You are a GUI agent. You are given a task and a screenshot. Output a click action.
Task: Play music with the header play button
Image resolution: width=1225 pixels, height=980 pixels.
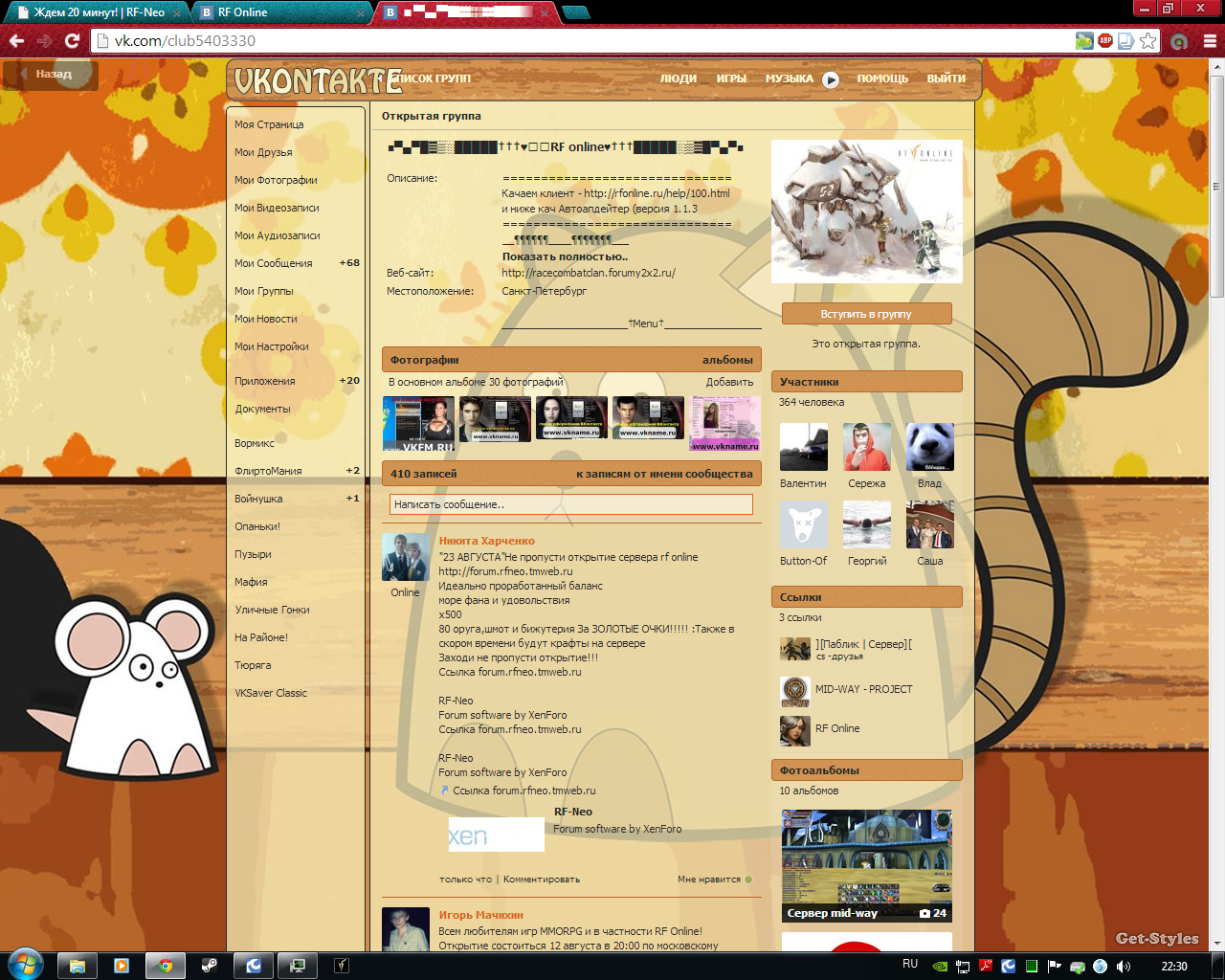[x=831, y=79]
